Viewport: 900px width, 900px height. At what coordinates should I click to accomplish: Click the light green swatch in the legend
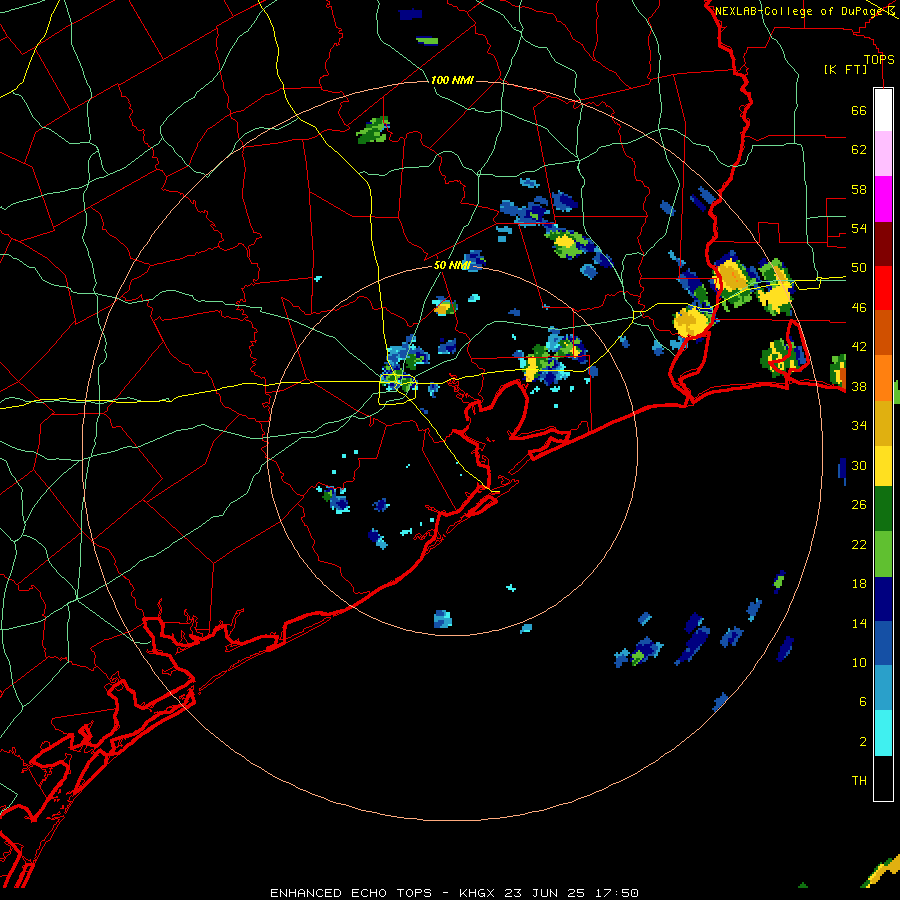883,554
